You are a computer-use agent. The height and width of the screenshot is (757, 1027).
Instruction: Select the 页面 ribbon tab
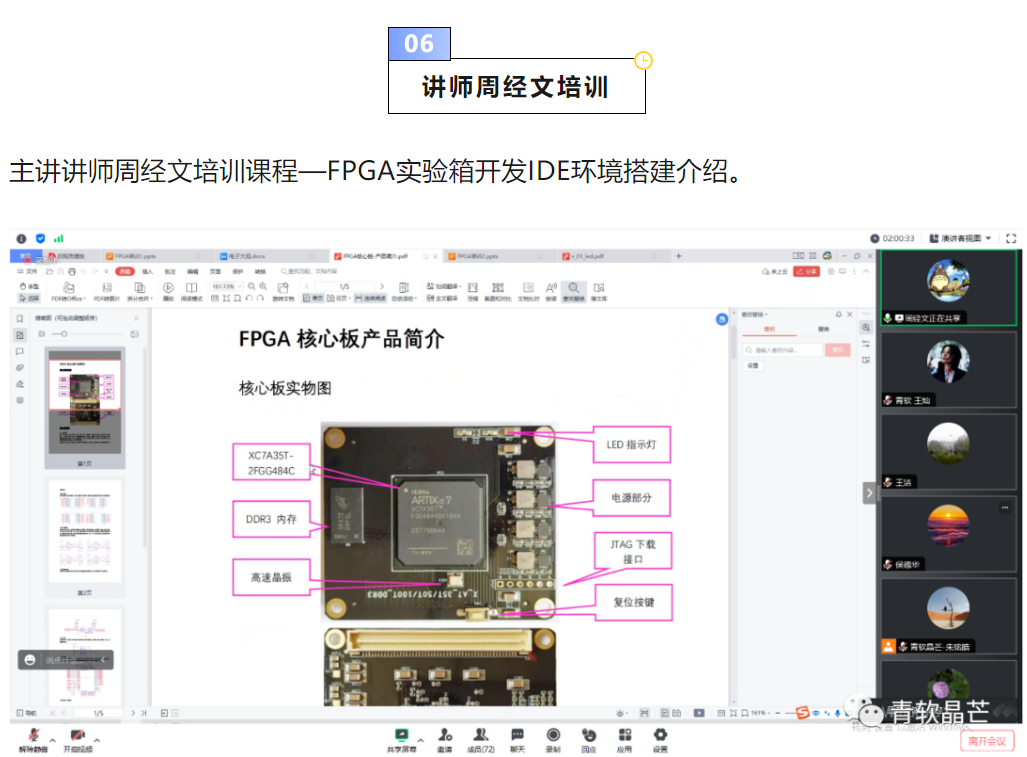click(x=215, y=271)
